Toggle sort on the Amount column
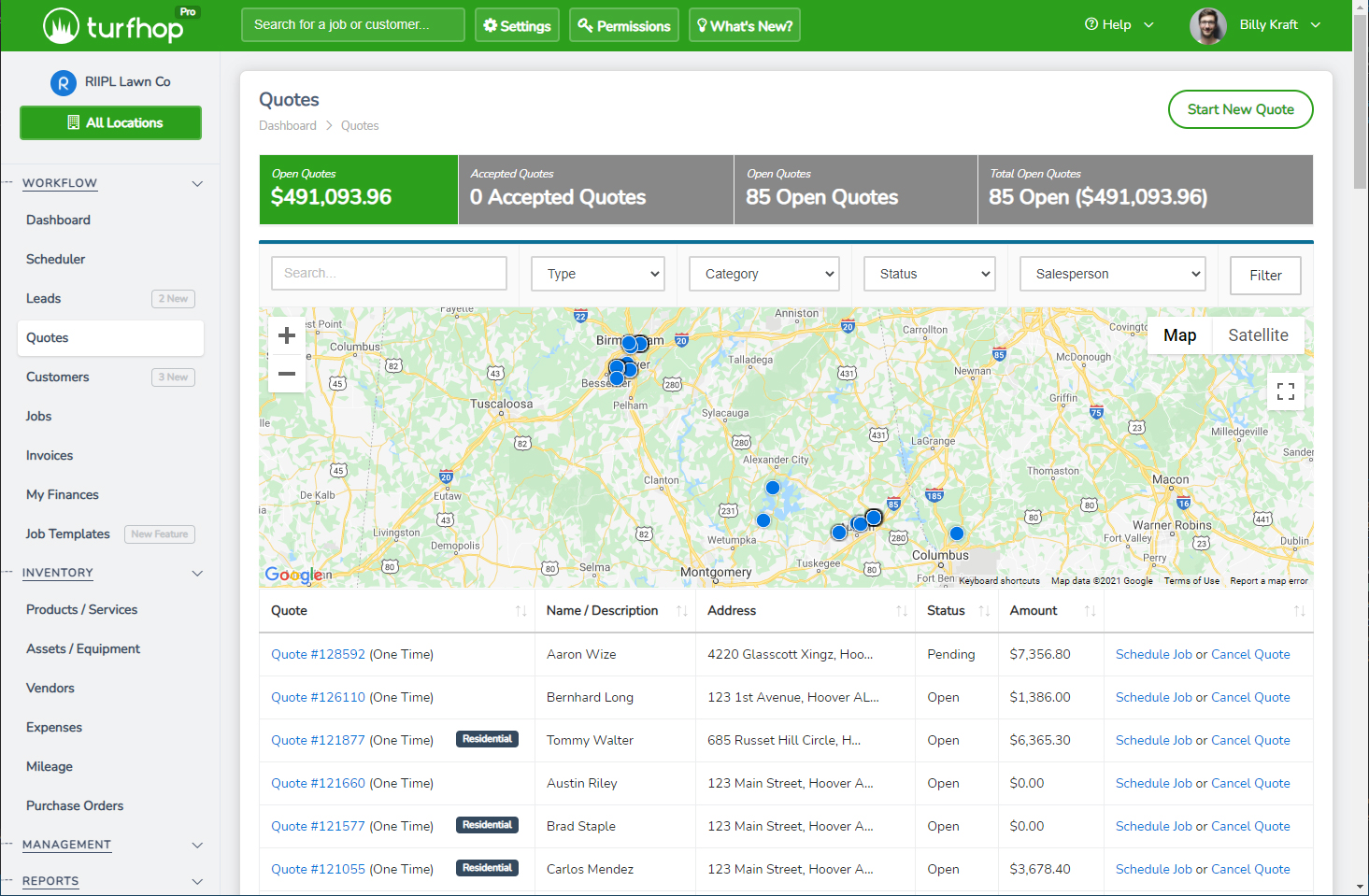Viewport: 1369px width, 896px height. [1091, 610]
